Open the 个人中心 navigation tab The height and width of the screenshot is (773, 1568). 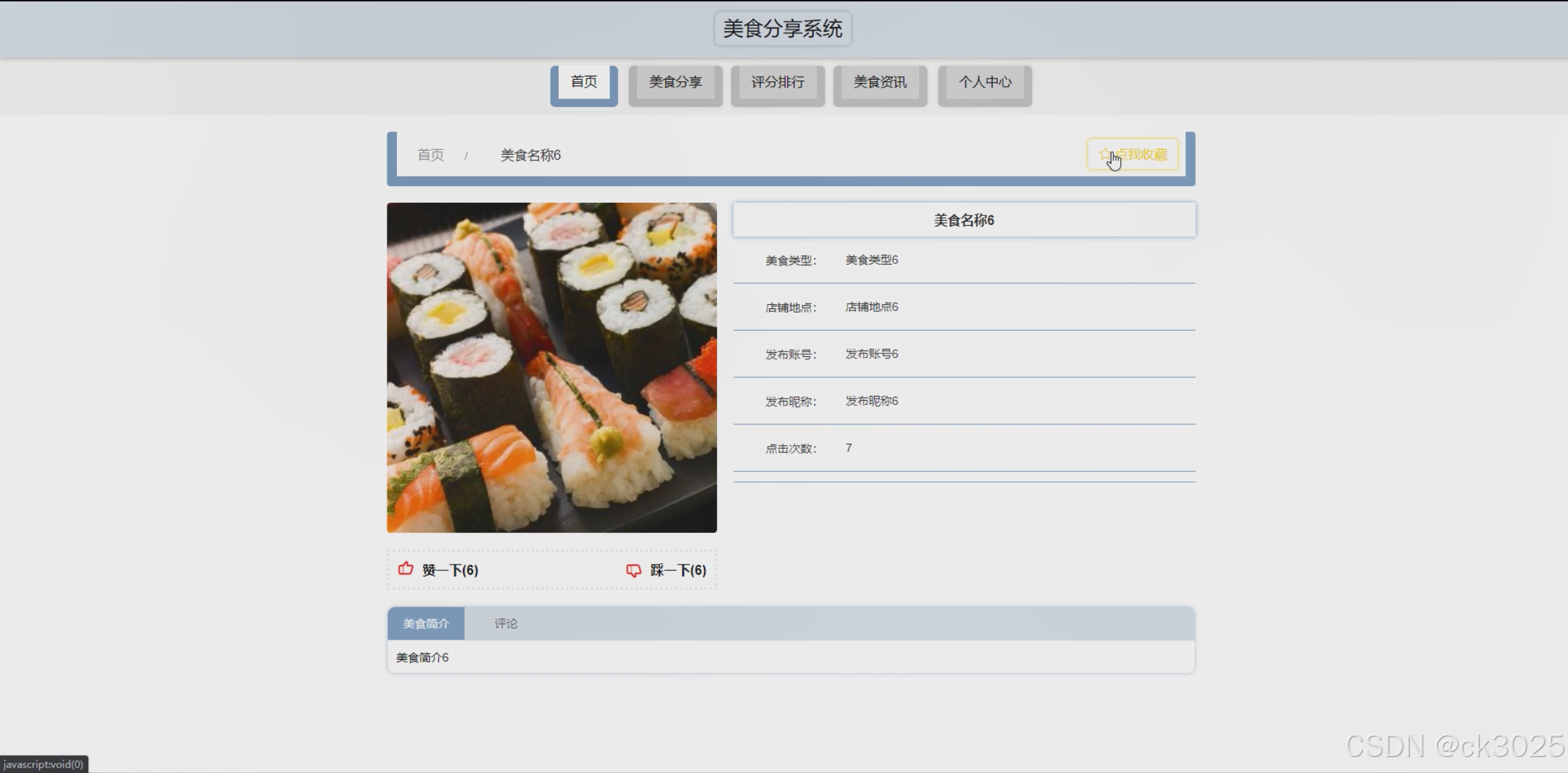pos(985,82)
